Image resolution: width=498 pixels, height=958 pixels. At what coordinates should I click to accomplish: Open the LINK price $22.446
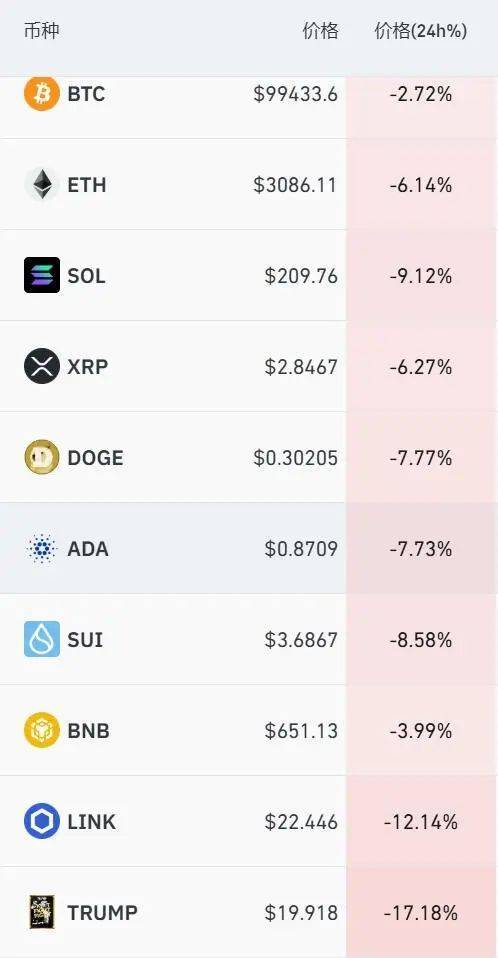tap(301, 822)
